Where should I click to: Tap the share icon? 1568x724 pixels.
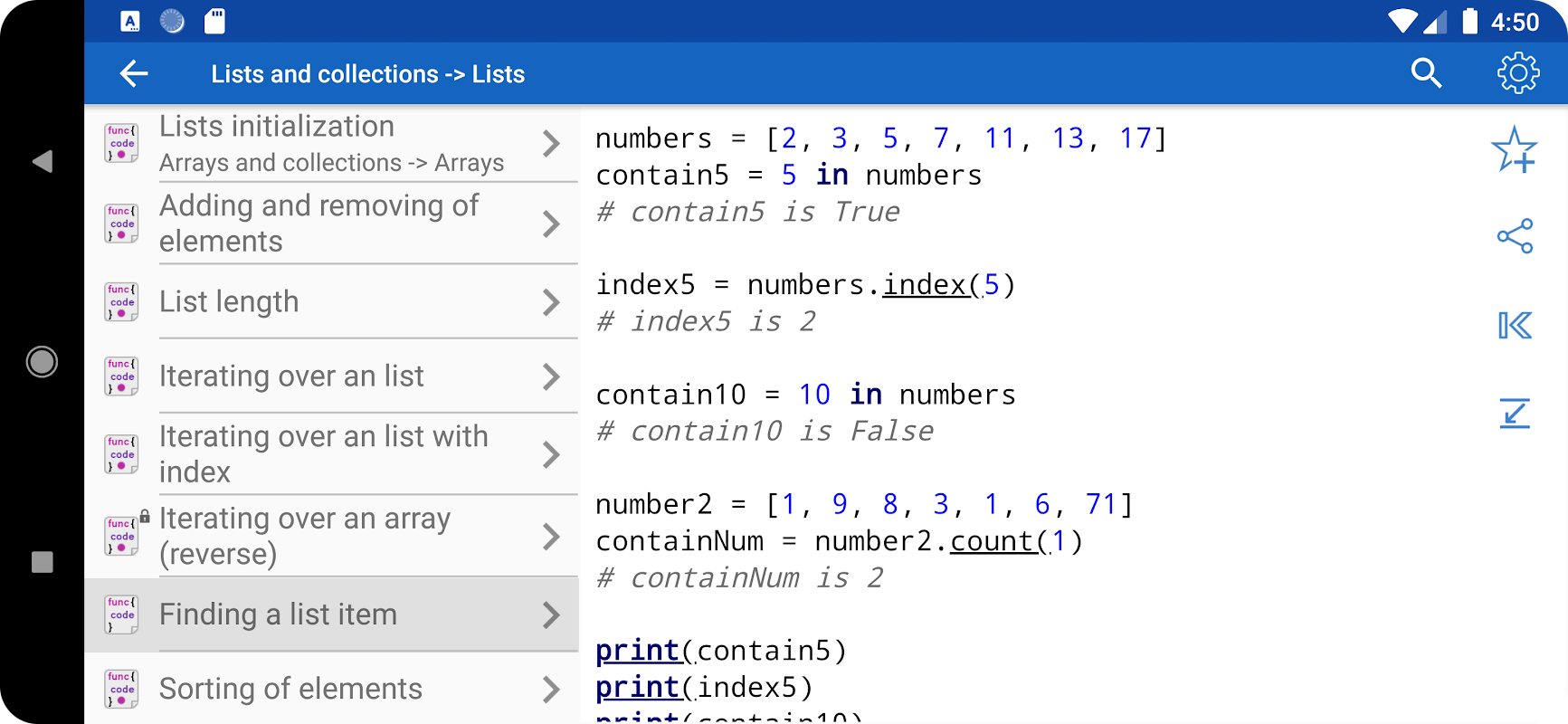(1515, 236)
